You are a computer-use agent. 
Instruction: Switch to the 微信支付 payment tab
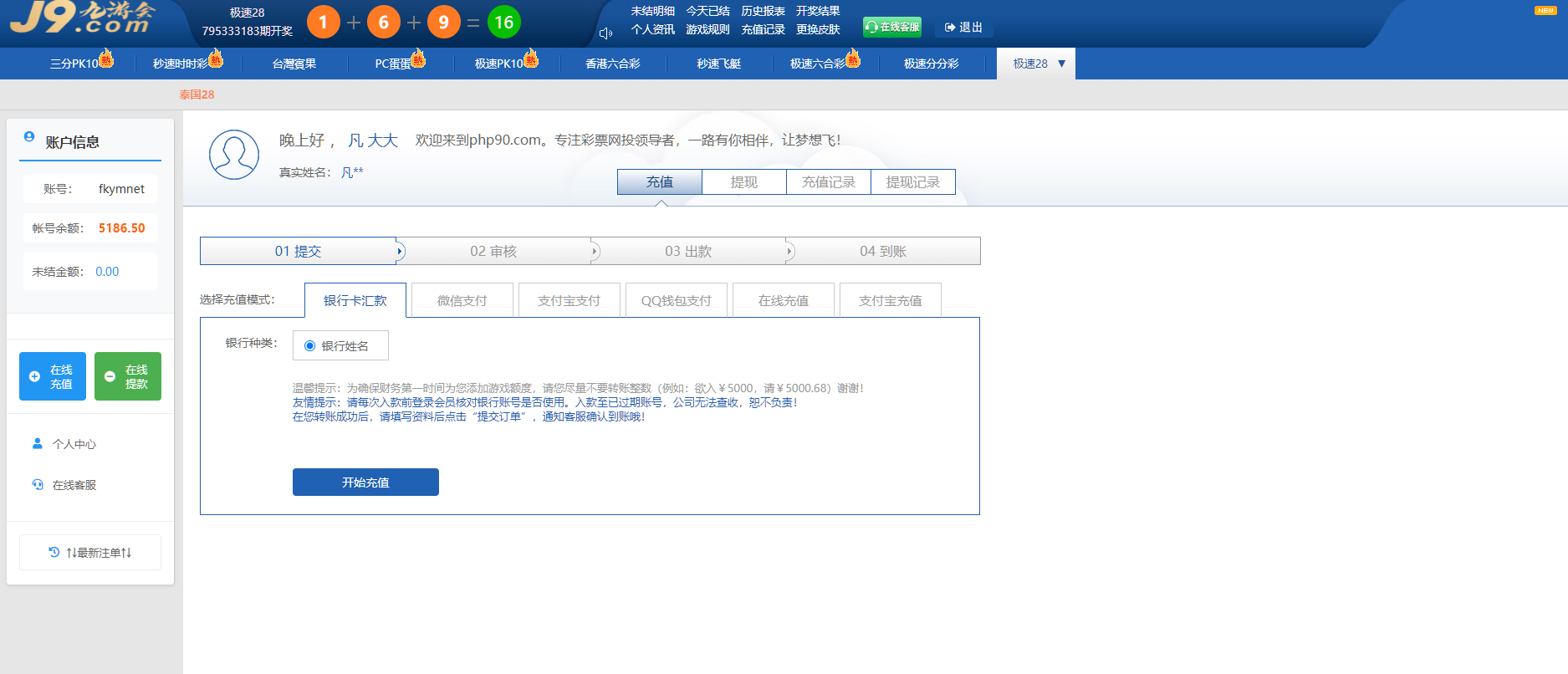pyautogui.click(x=462, y=300)
